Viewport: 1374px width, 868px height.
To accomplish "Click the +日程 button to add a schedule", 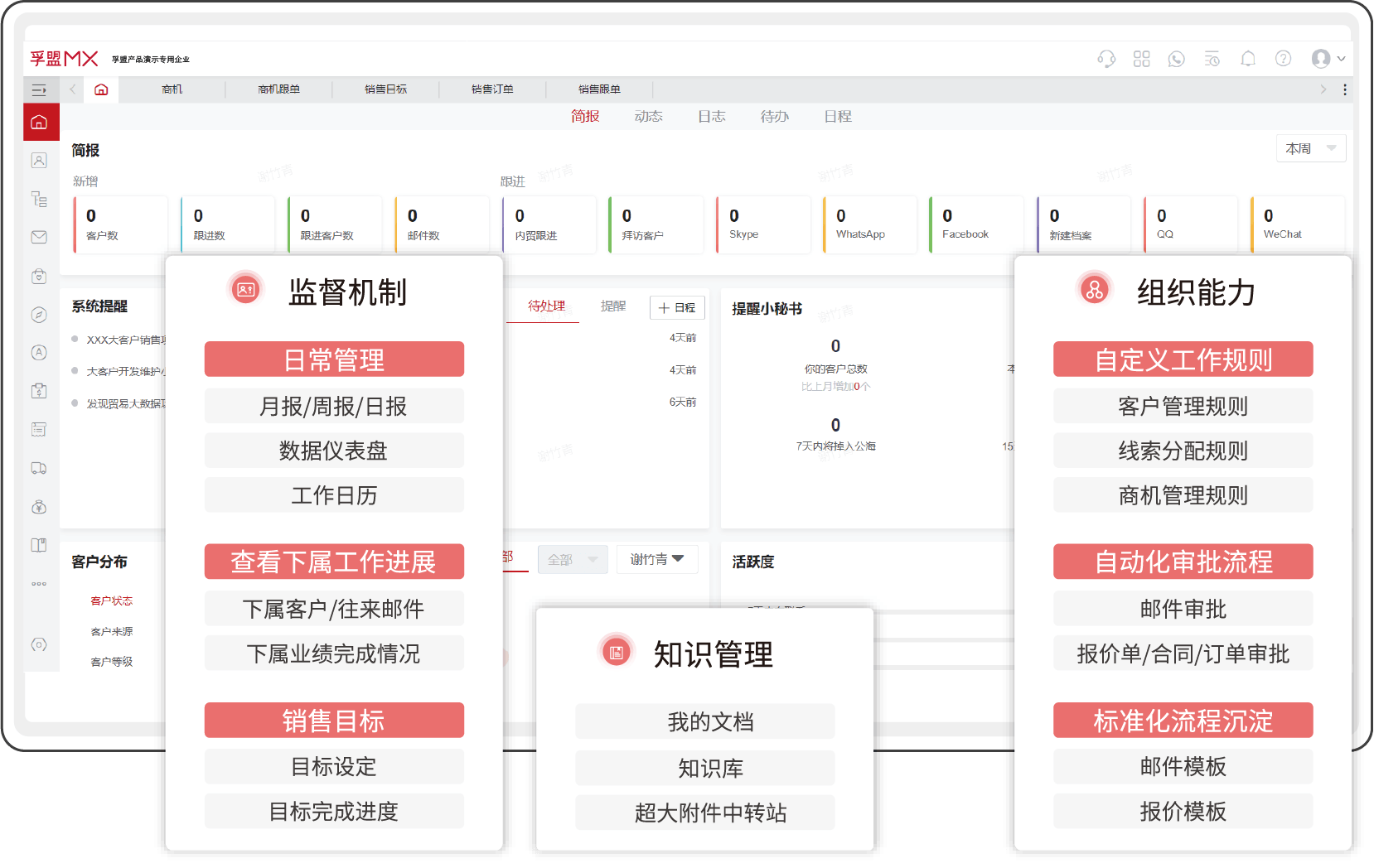I will coord(677,307).
